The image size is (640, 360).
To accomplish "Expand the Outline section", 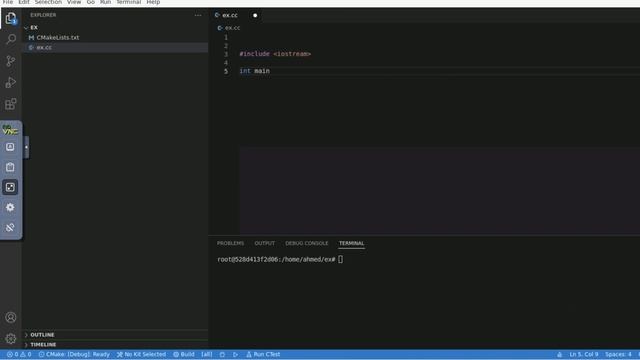I will (42, 335).
